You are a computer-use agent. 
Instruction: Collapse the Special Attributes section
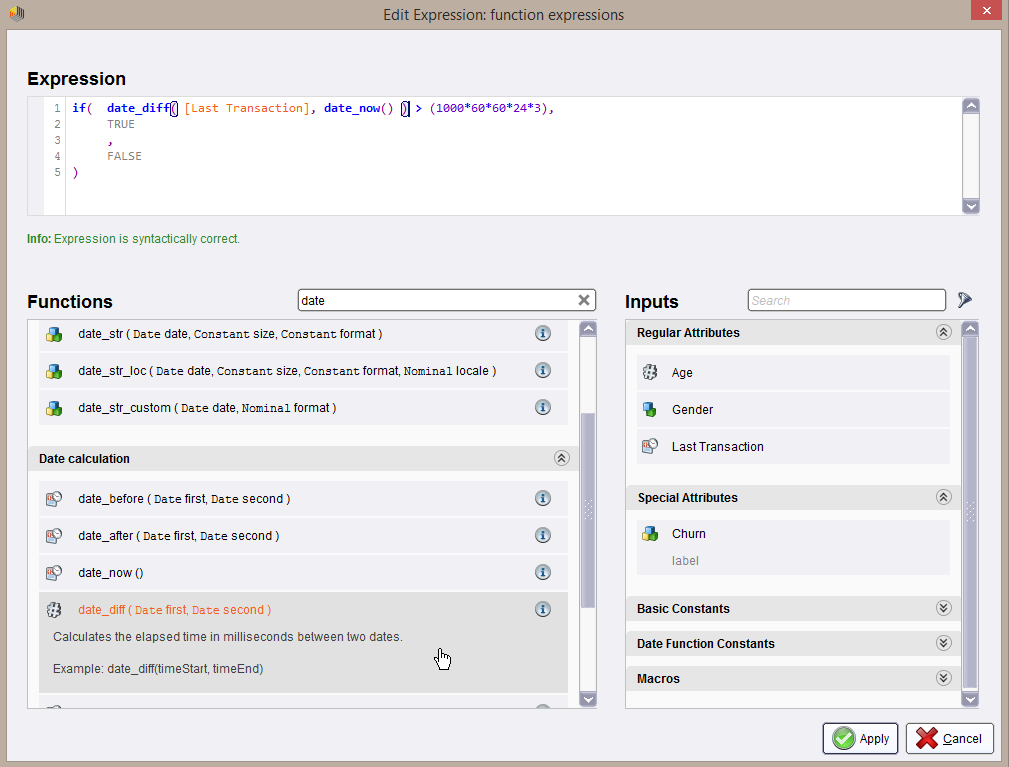click(x=942, y=498)
